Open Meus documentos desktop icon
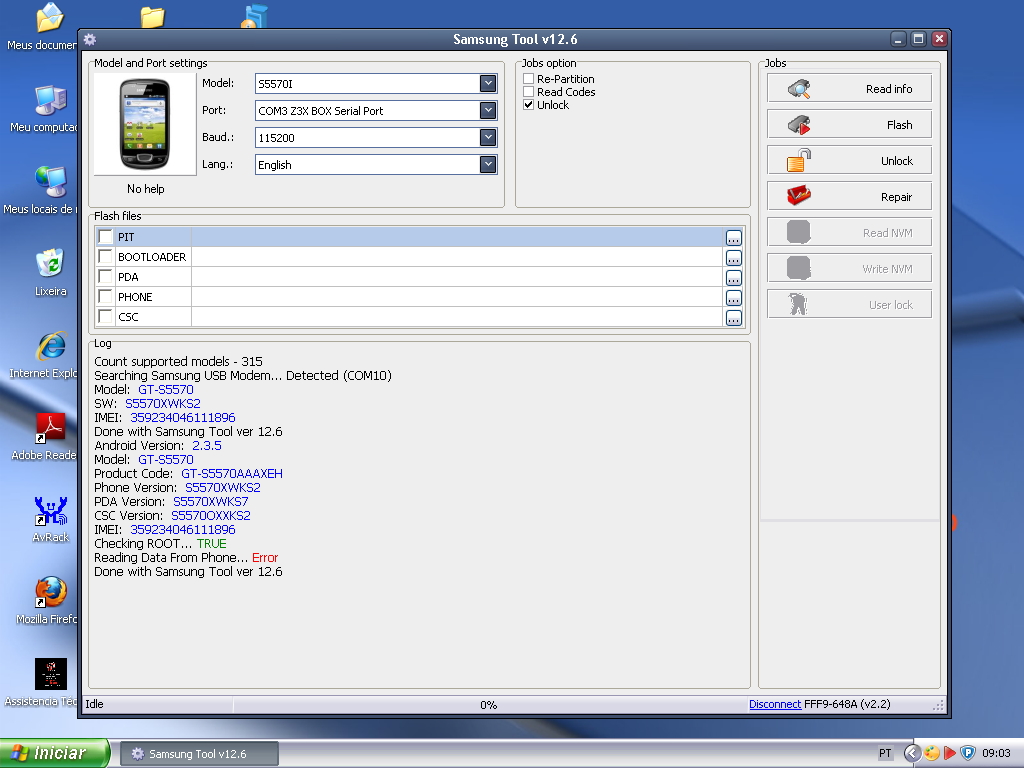 (x=49, y=18)
